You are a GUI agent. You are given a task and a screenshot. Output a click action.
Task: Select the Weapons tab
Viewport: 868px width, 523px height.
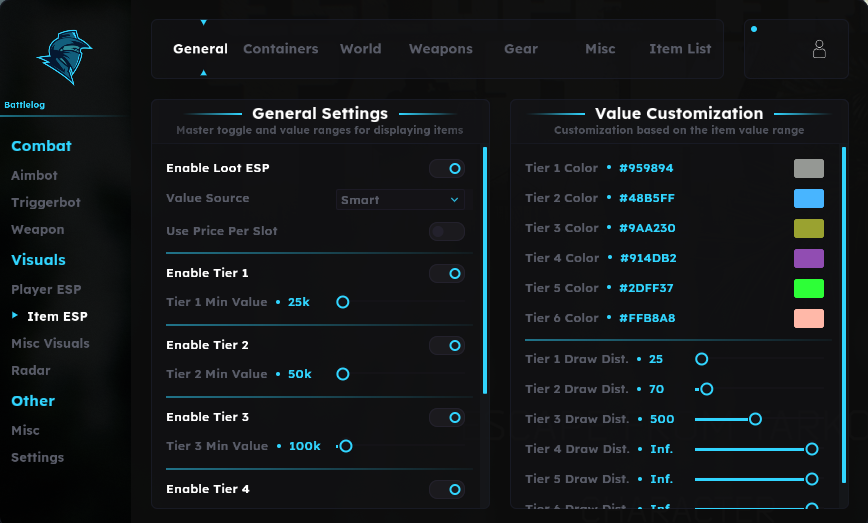pos(441,49)
